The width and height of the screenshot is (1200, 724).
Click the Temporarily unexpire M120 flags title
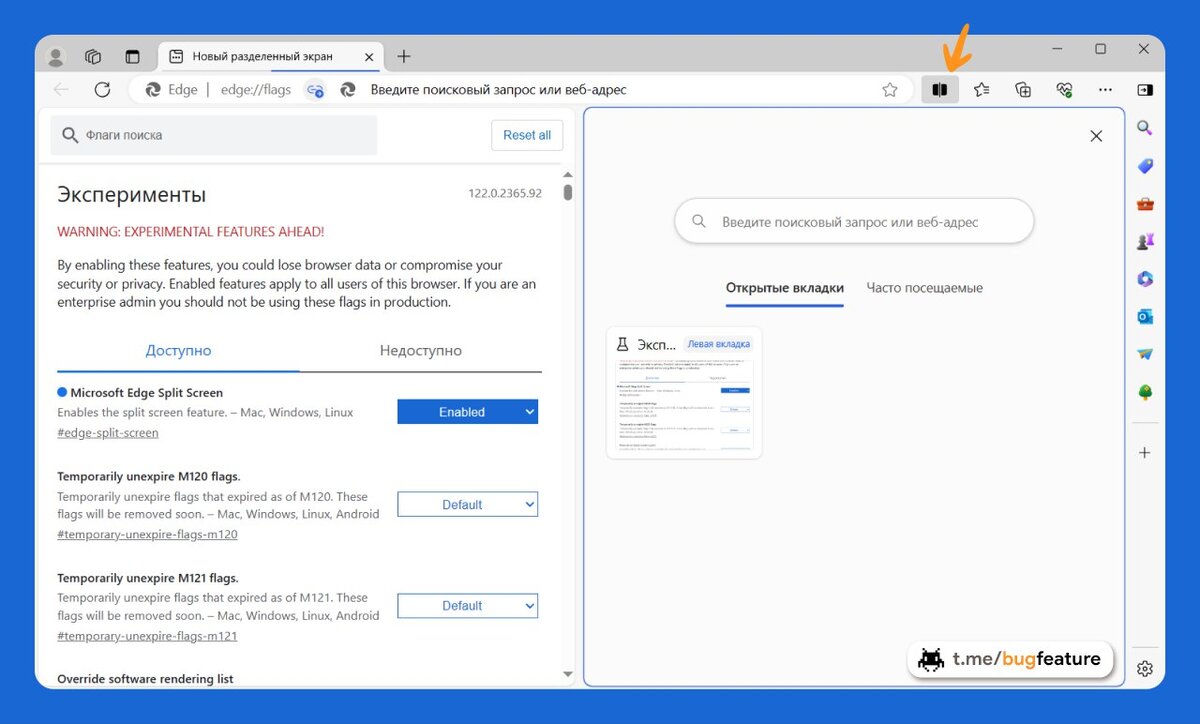[149, 476]
